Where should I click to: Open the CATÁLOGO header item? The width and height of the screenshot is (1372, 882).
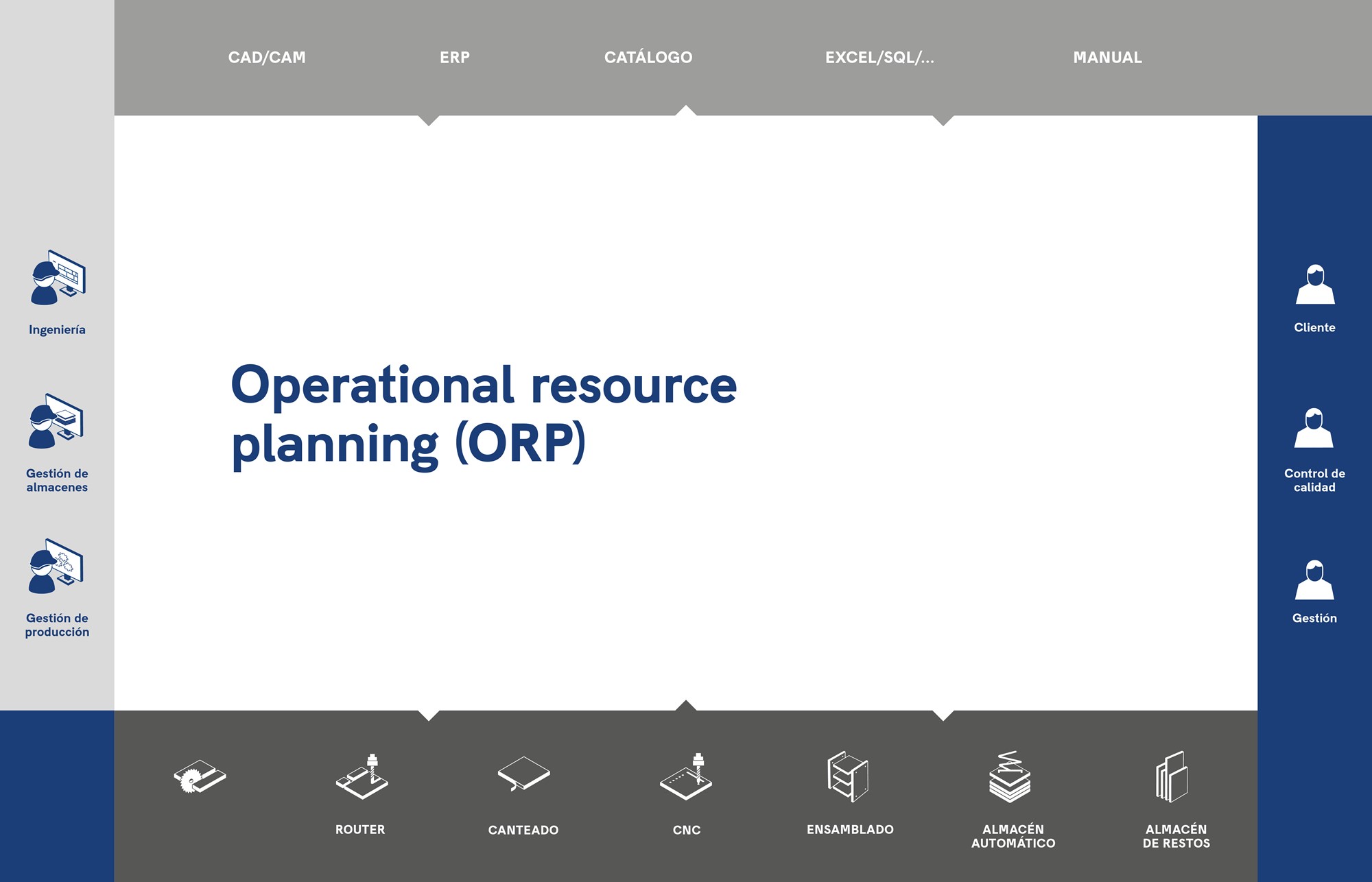coord(648,58)
